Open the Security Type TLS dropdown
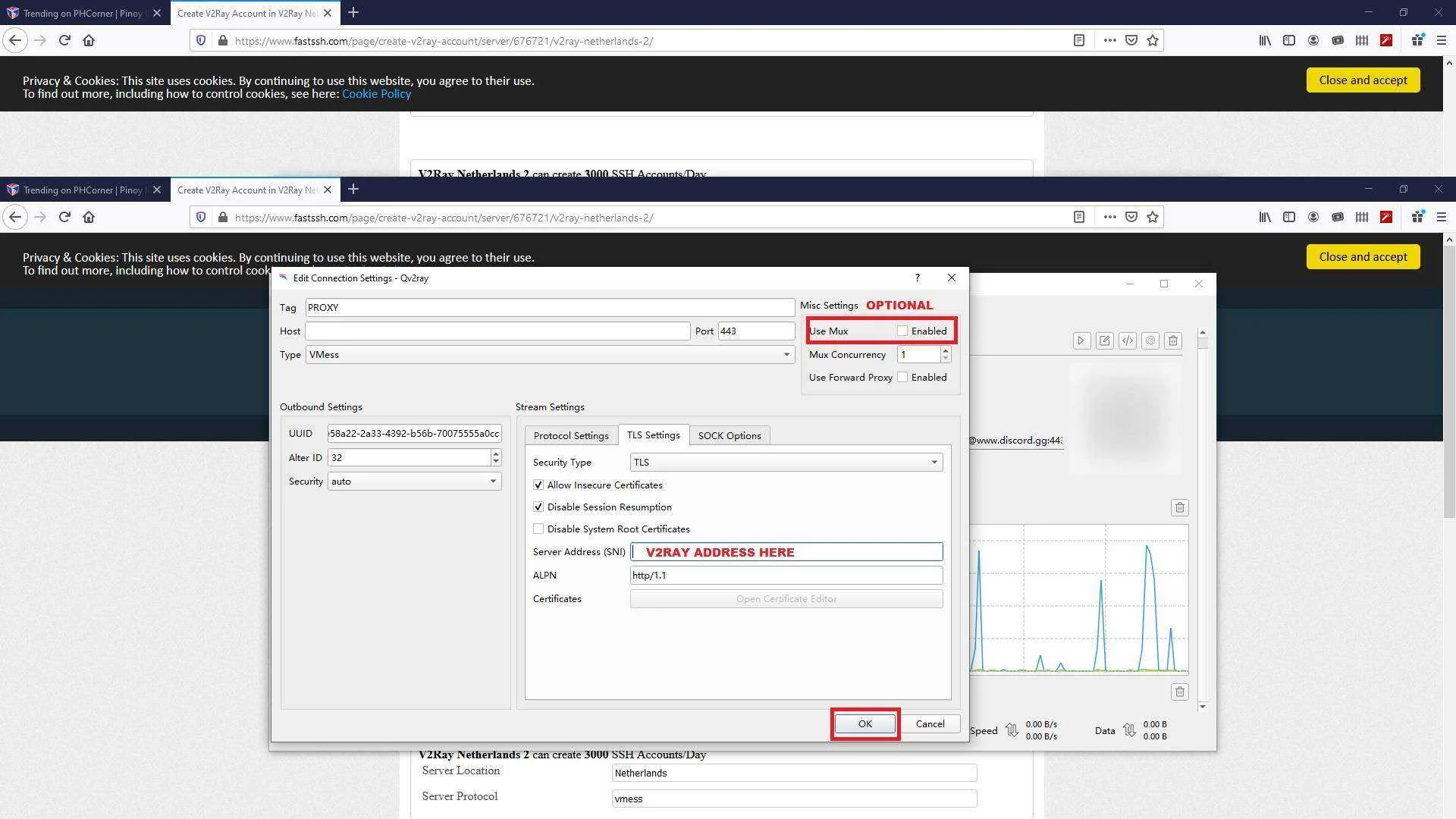 (x=786, y=463)
